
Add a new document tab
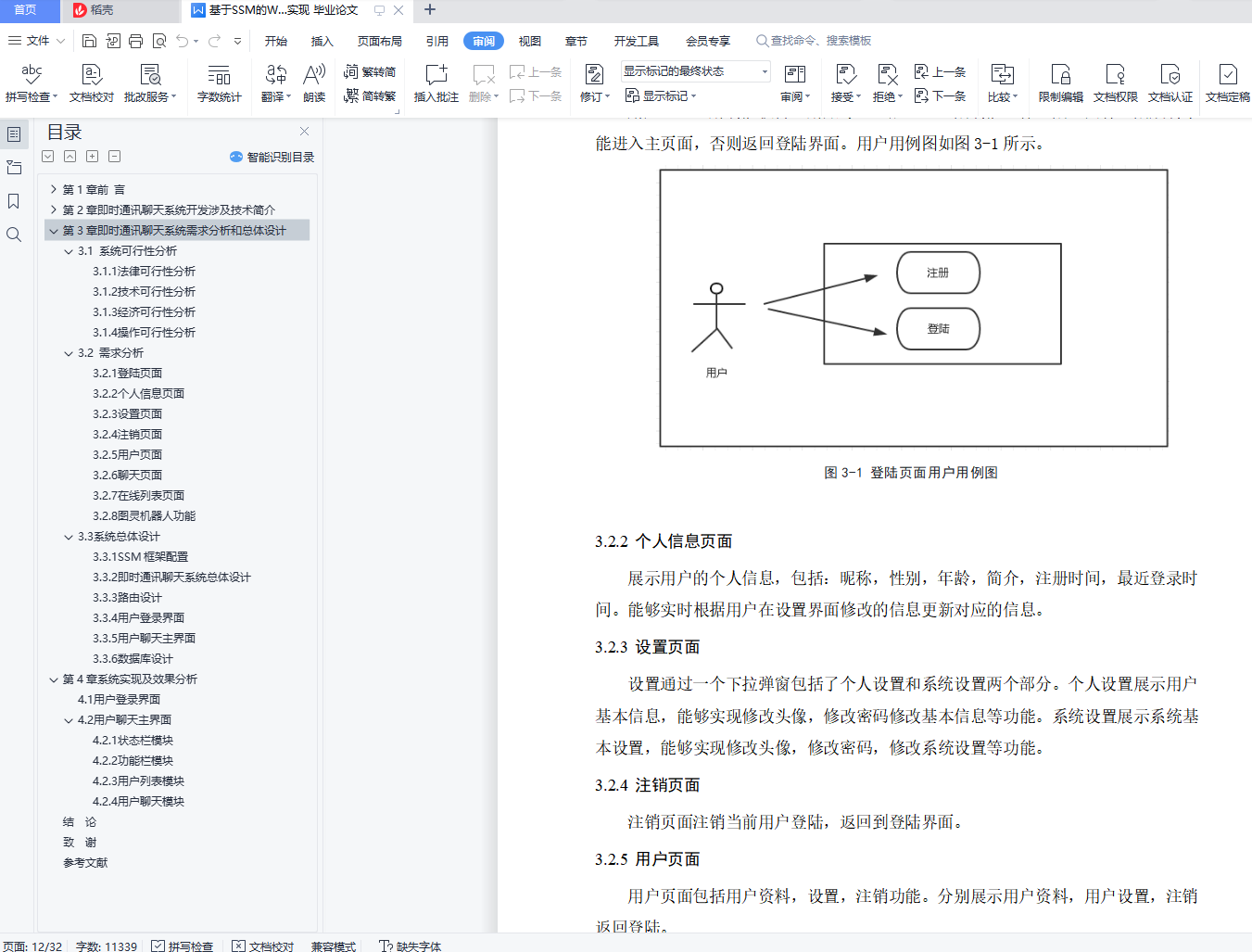click(429, 10)
